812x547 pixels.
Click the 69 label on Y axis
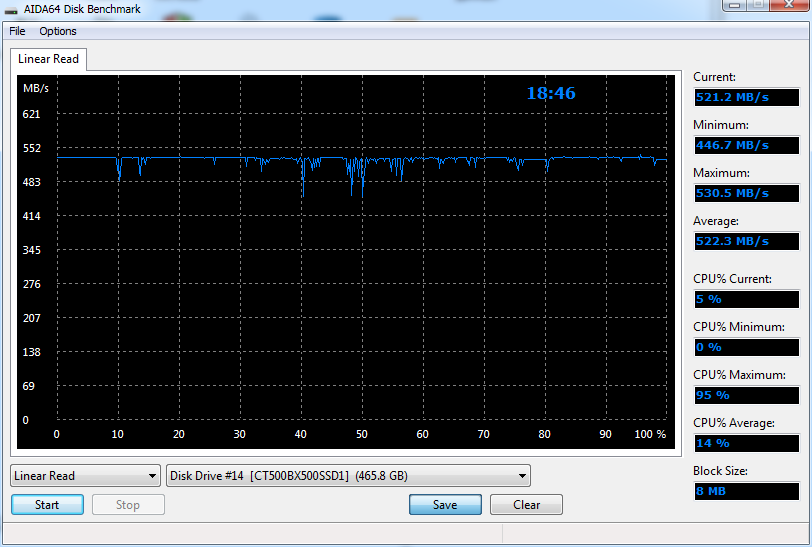28,386
